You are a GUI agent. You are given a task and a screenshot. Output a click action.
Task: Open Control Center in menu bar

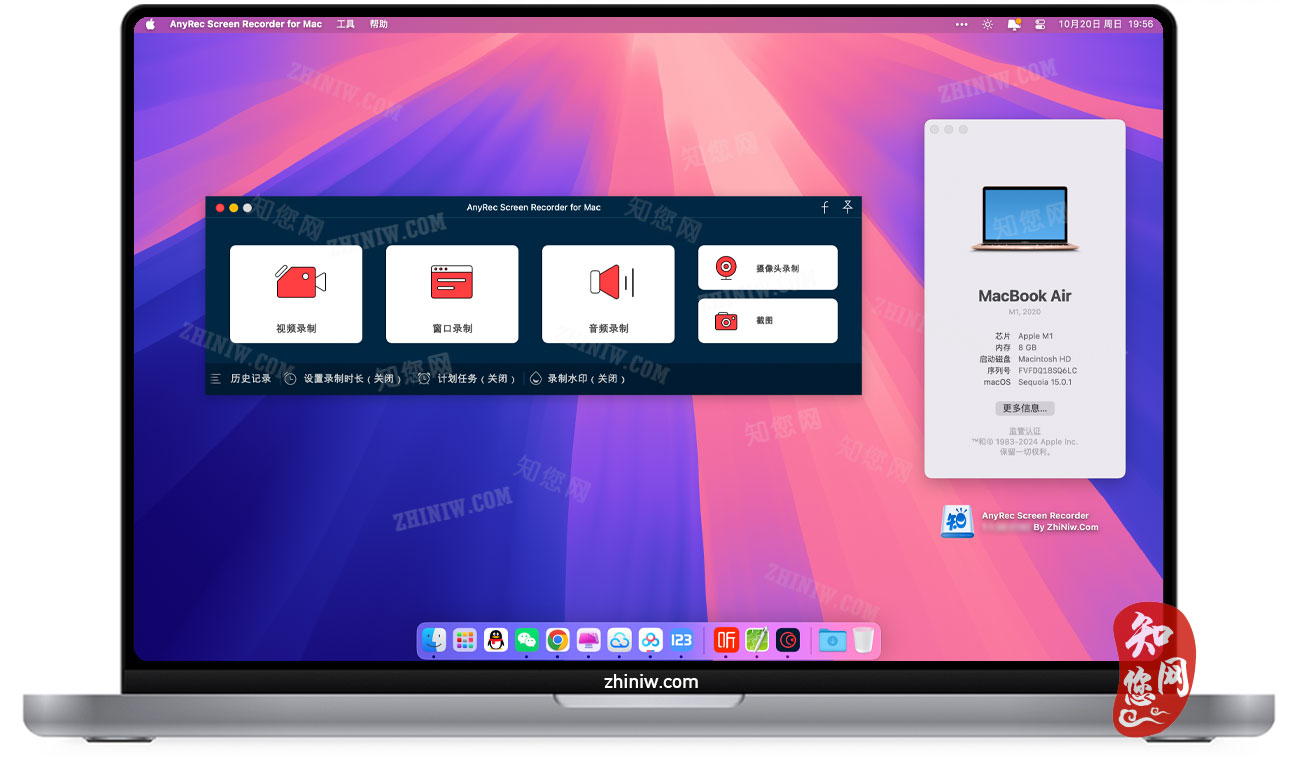[x=1040, y=24]
